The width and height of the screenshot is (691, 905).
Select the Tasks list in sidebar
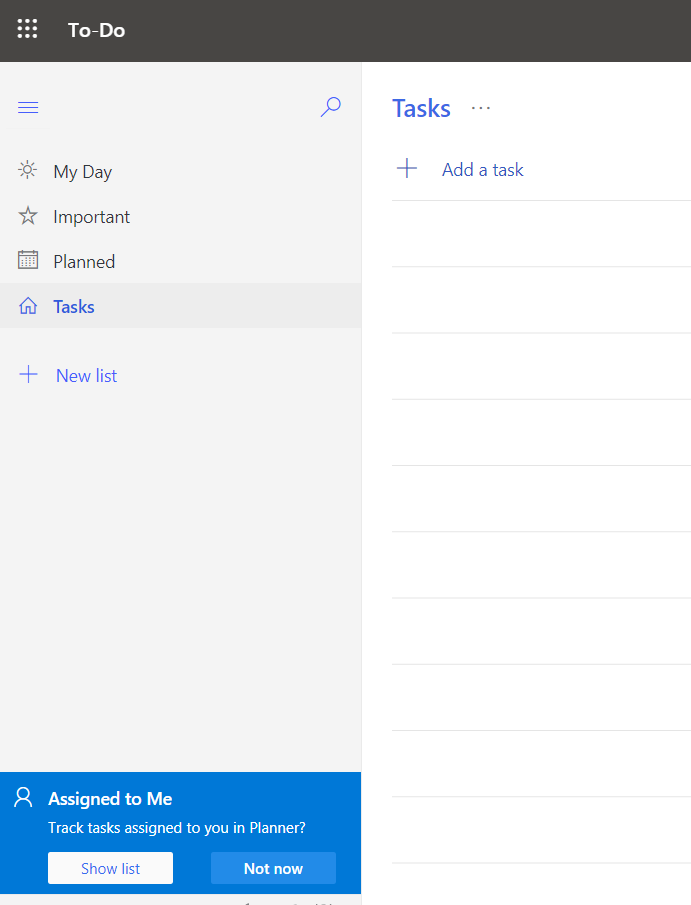pos(74,307)
